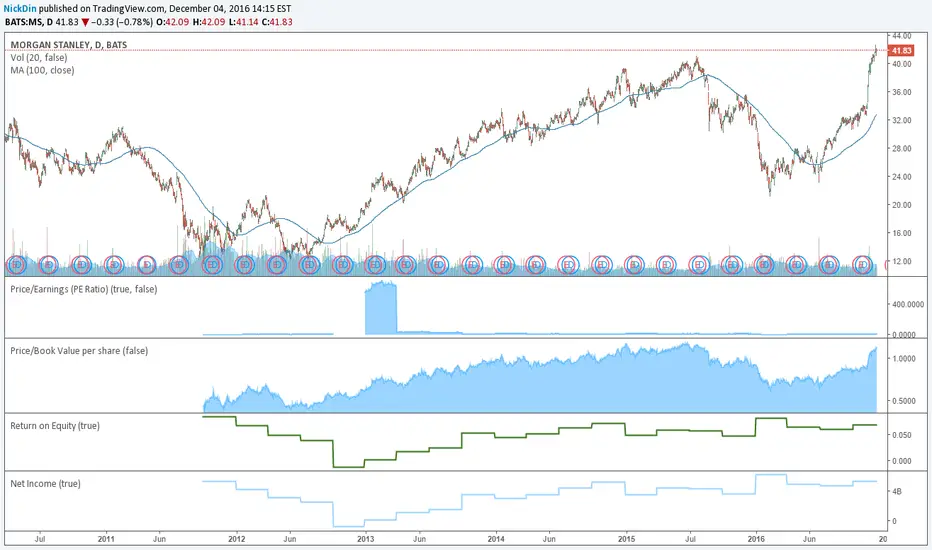The height and width of the screenshot is (550, 932).
Task: Click the 20.00 price axis label
Action: (x=902, y=205)
